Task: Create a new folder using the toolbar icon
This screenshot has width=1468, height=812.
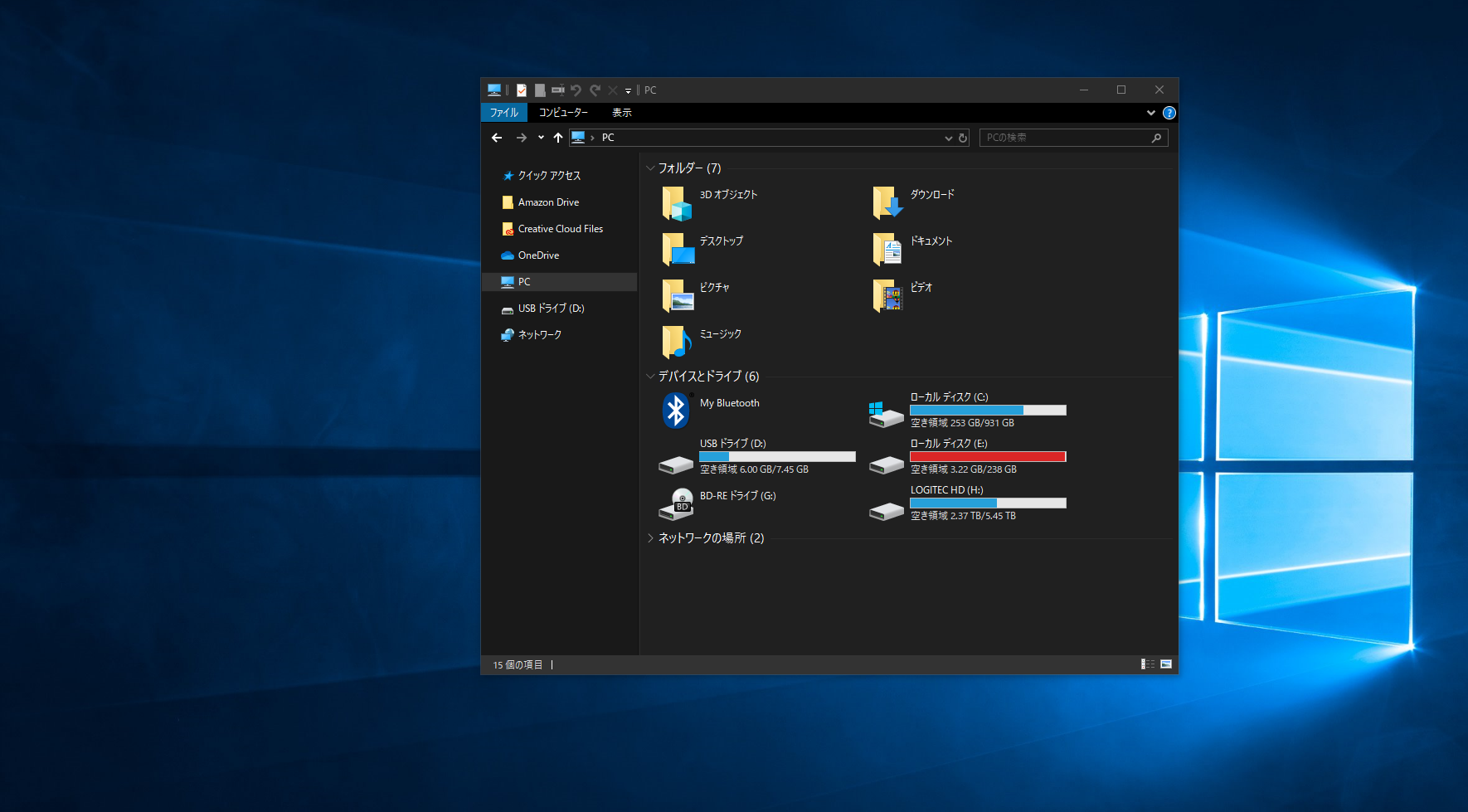Action: point(540,90)
